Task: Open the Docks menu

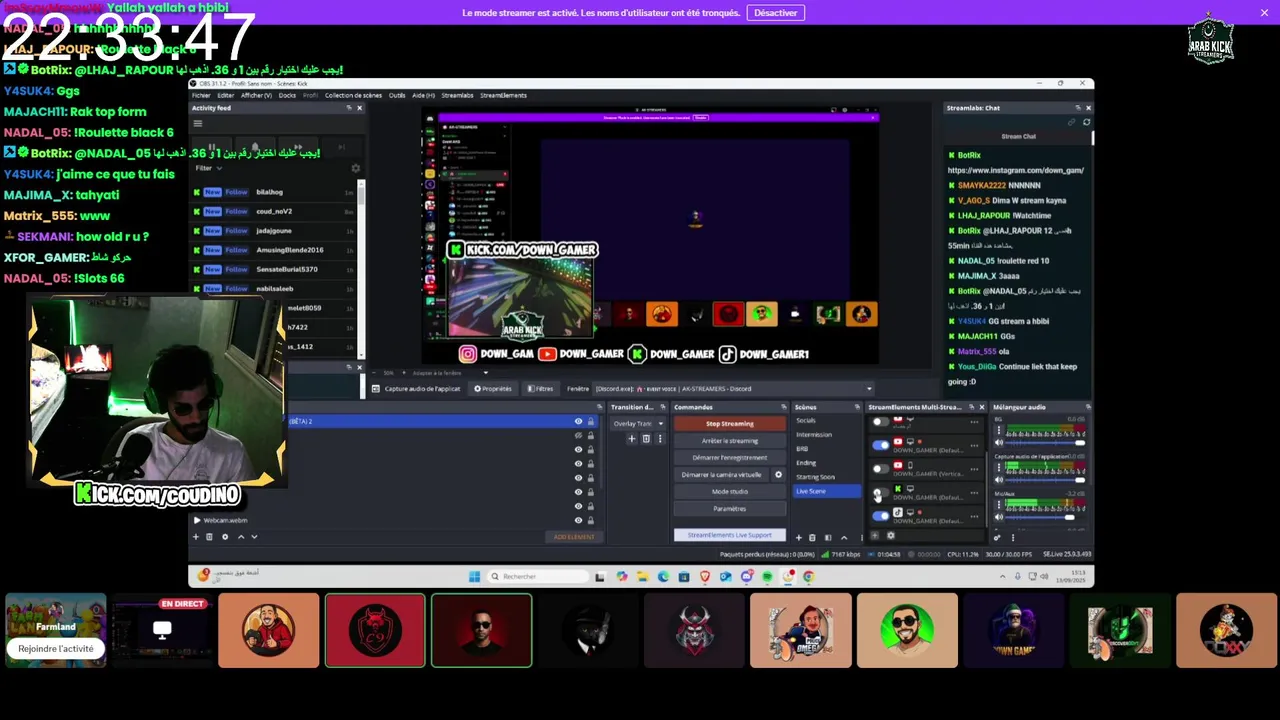Action: [287, 95]
